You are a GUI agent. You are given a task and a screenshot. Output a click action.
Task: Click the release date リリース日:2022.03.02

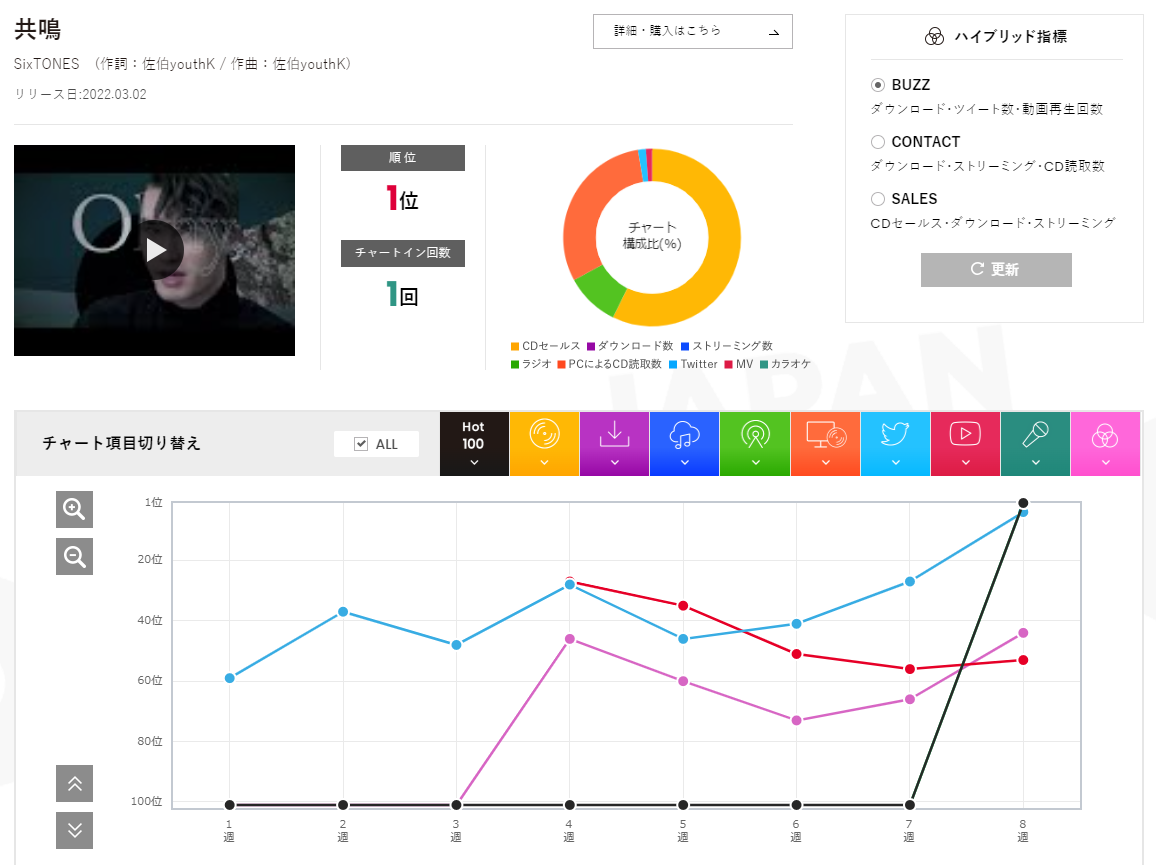pos(80,94)
